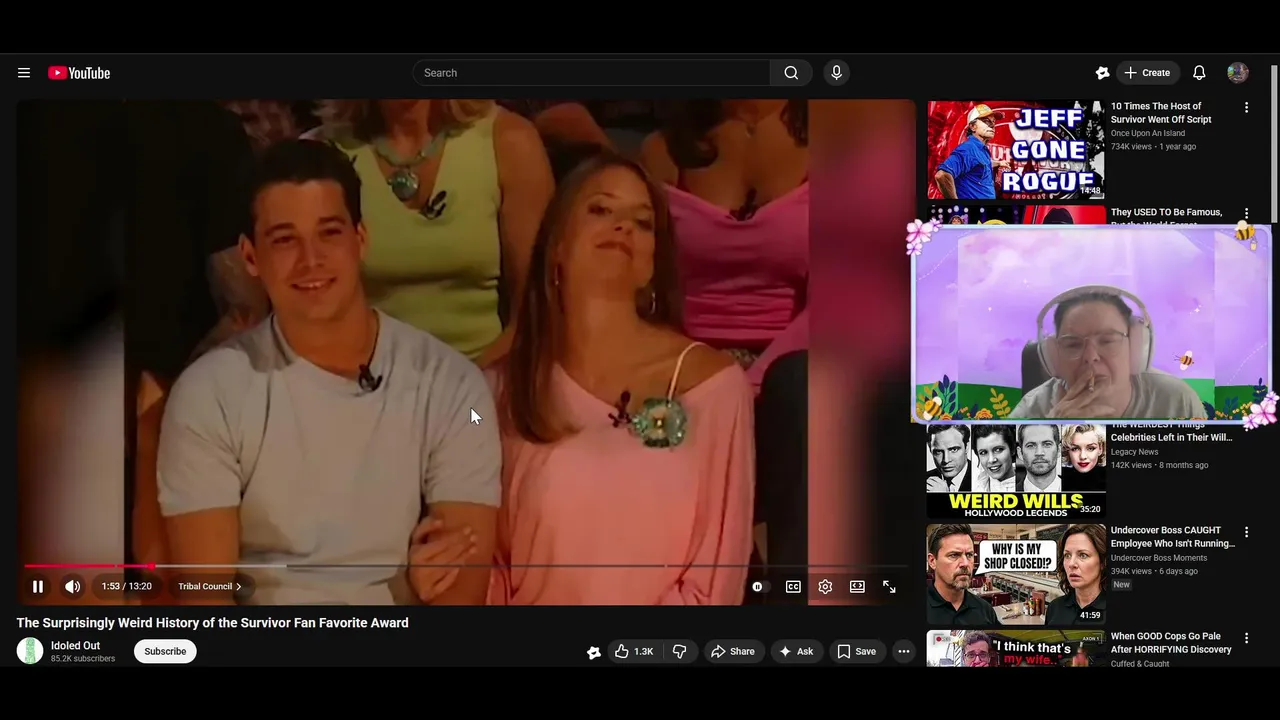Screen dimensions: 1280x720
Task: Click the search magnifier button
Action: pyautogui.click(x=791, y=73)
